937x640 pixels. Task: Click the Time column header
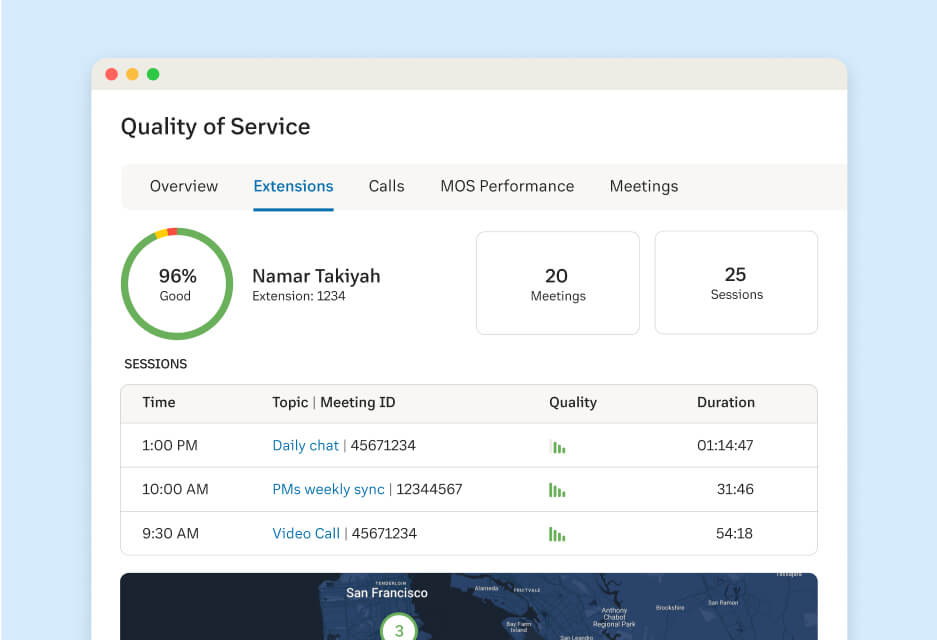(159, 403)
